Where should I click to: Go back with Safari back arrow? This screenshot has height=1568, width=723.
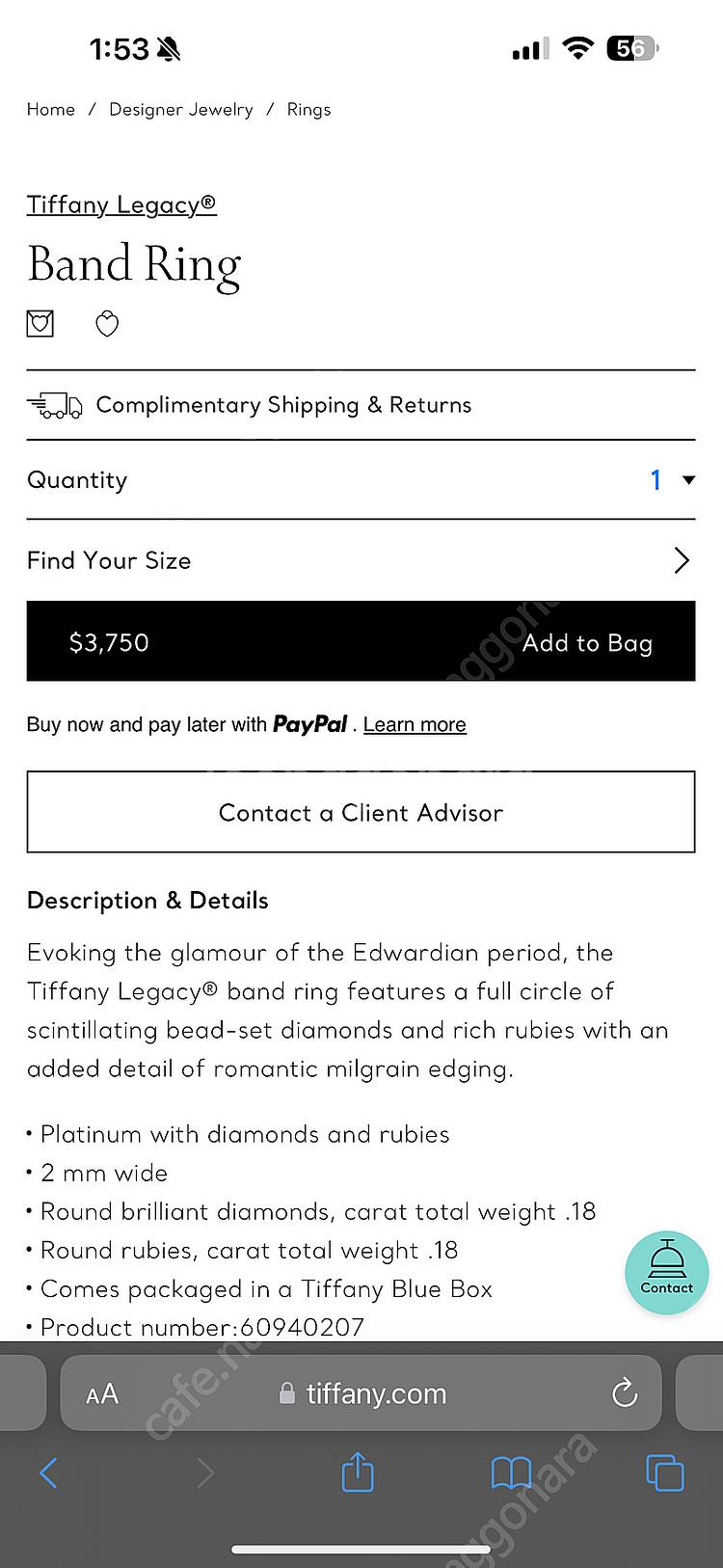coord(48,1473)
